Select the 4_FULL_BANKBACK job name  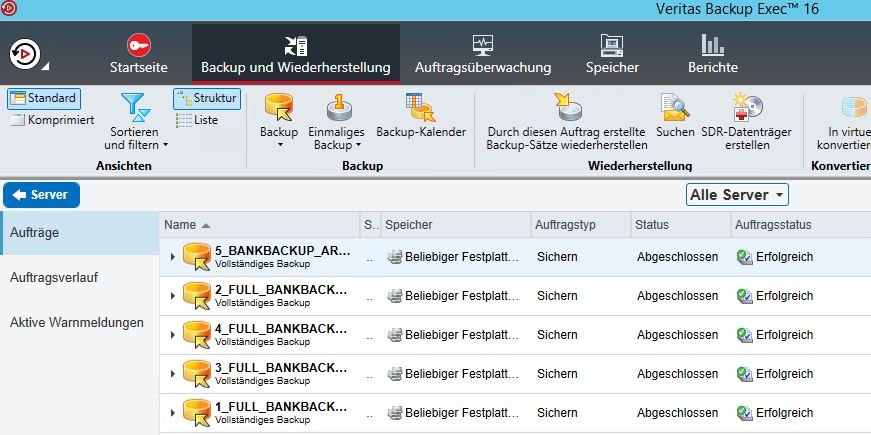tap(281, 328)
